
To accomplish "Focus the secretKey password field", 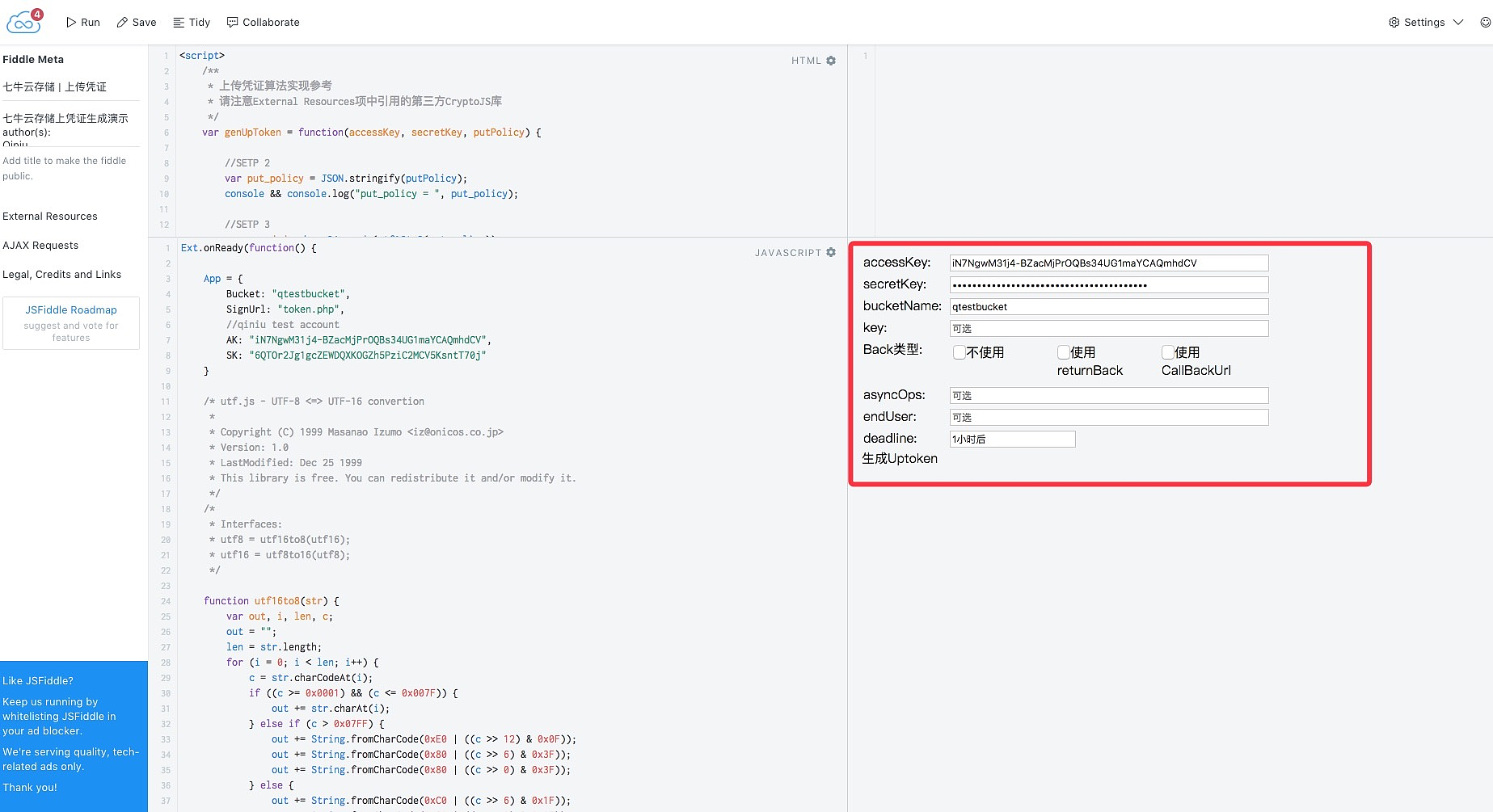I will 1108,285.
